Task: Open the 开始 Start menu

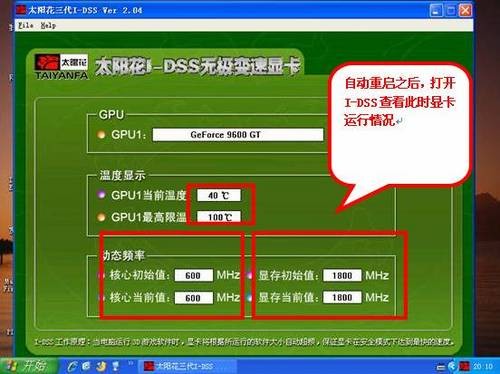Action: (29, 366)
